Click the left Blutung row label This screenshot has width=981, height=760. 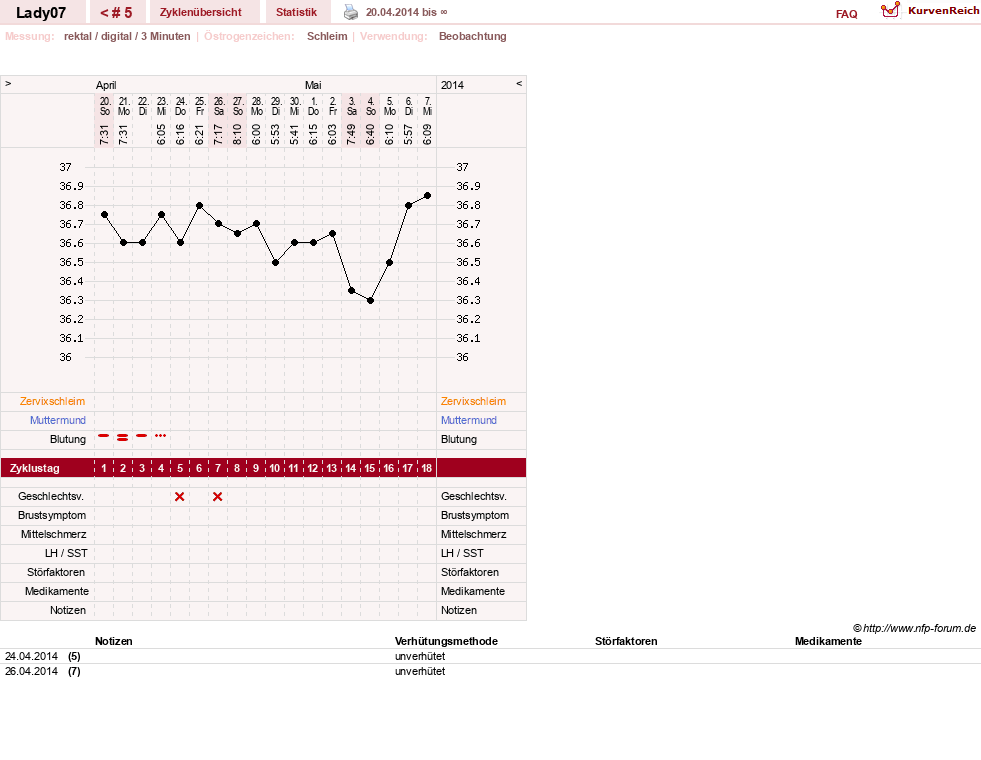point(68,439)
